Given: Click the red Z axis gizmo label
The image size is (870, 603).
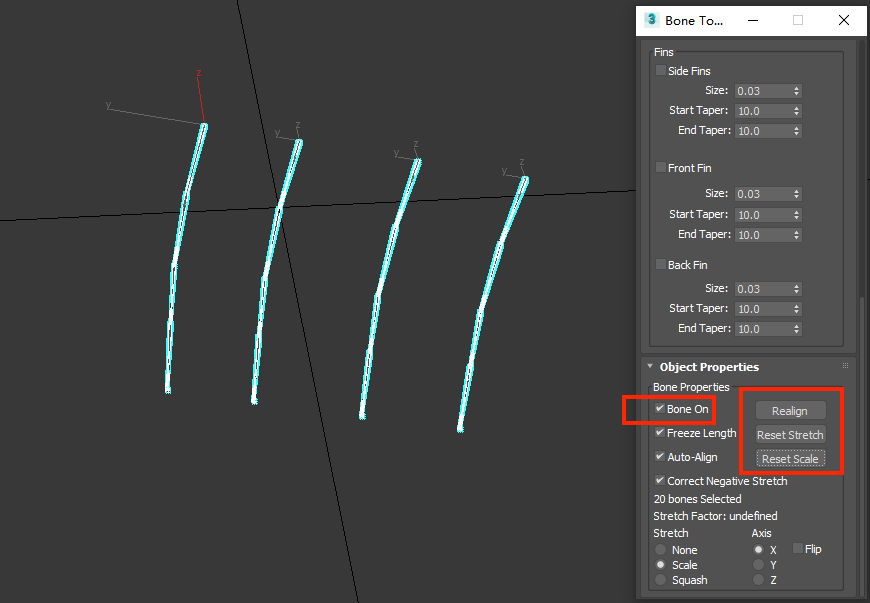Looking at the screenshot, I should point(199,73).
